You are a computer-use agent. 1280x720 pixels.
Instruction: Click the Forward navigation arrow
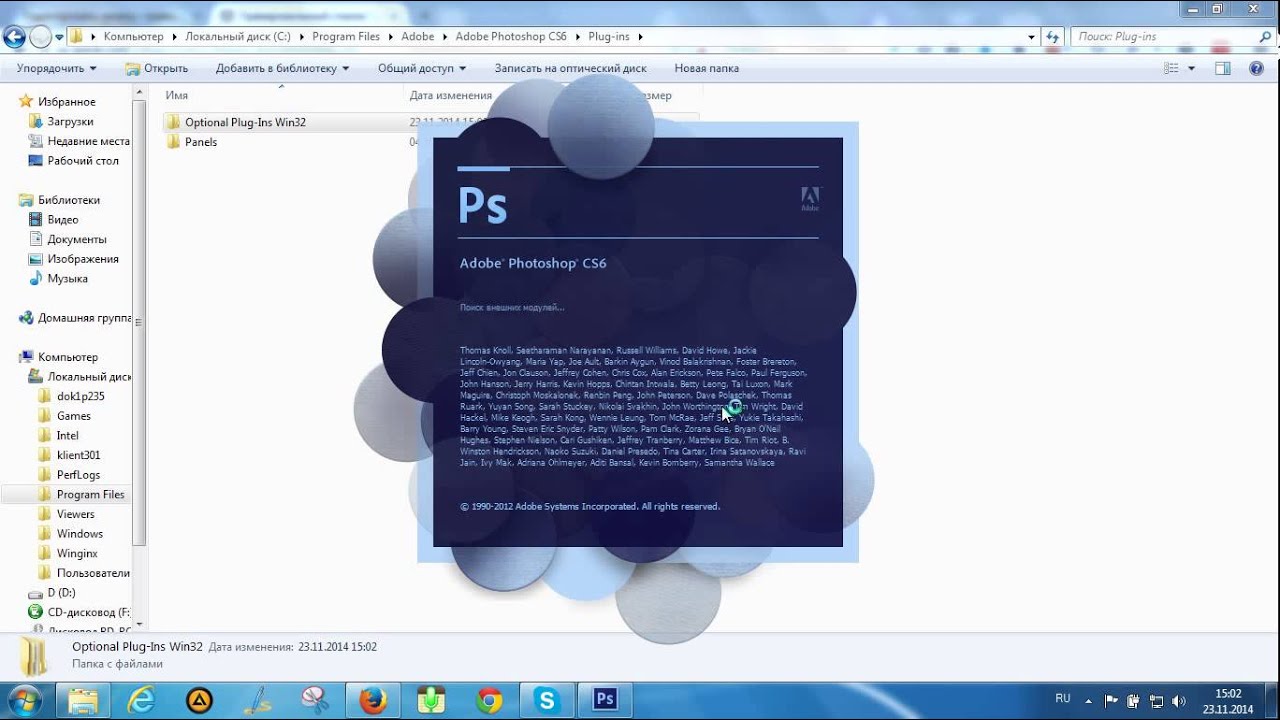[x=40, y=37]
